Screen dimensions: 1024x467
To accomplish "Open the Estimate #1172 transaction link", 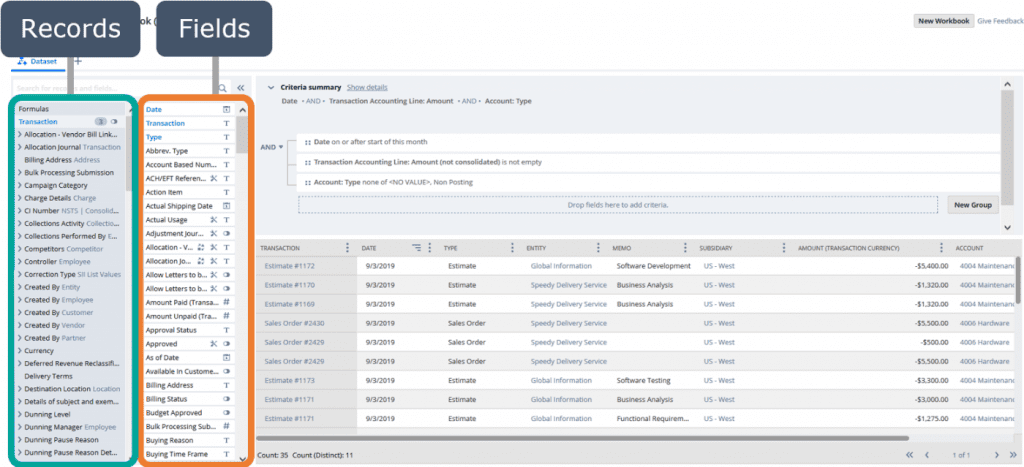I will tap(289, 266).
